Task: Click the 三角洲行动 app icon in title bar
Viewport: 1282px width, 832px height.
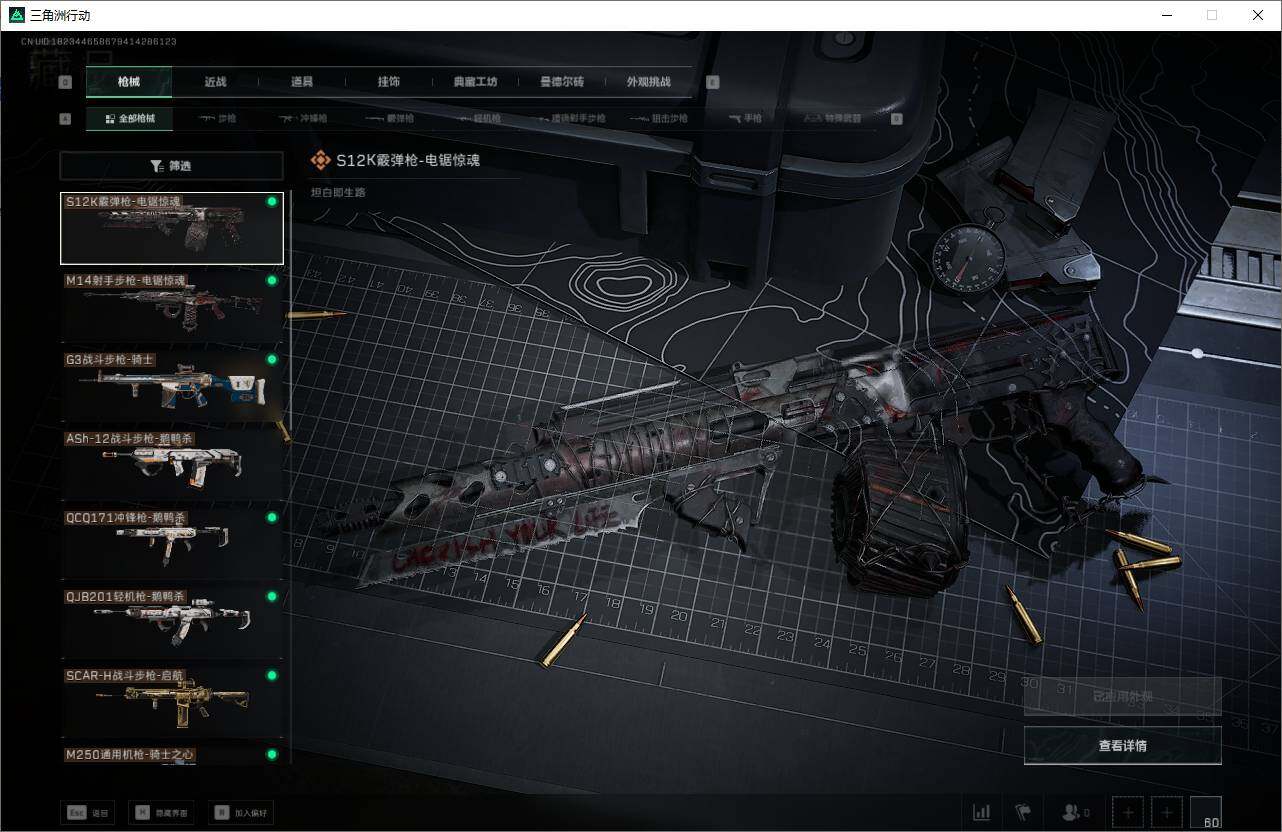Action: tap(16, 15)
